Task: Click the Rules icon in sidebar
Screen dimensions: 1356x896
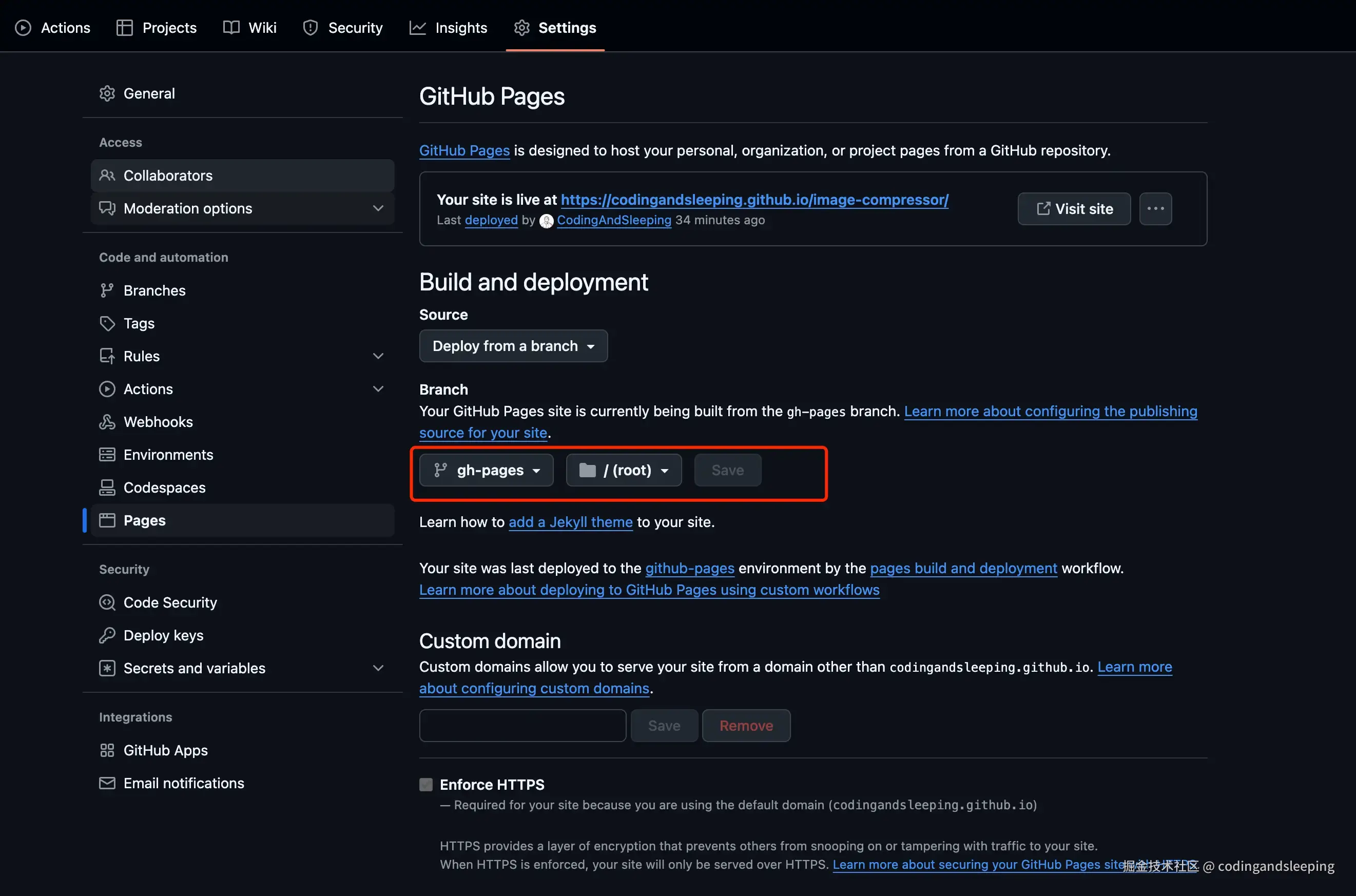Action: click(x=107, y=356)
